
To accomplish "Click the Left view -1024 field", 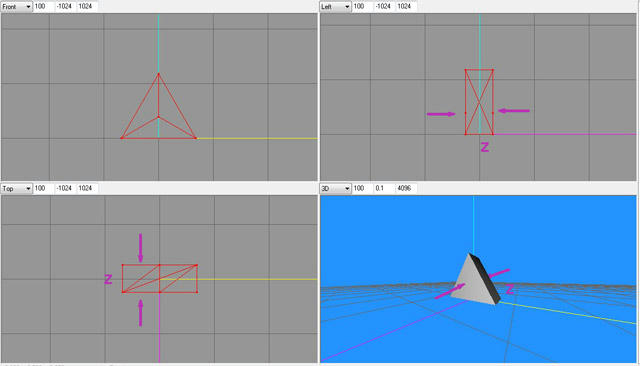I will (384, 7).
